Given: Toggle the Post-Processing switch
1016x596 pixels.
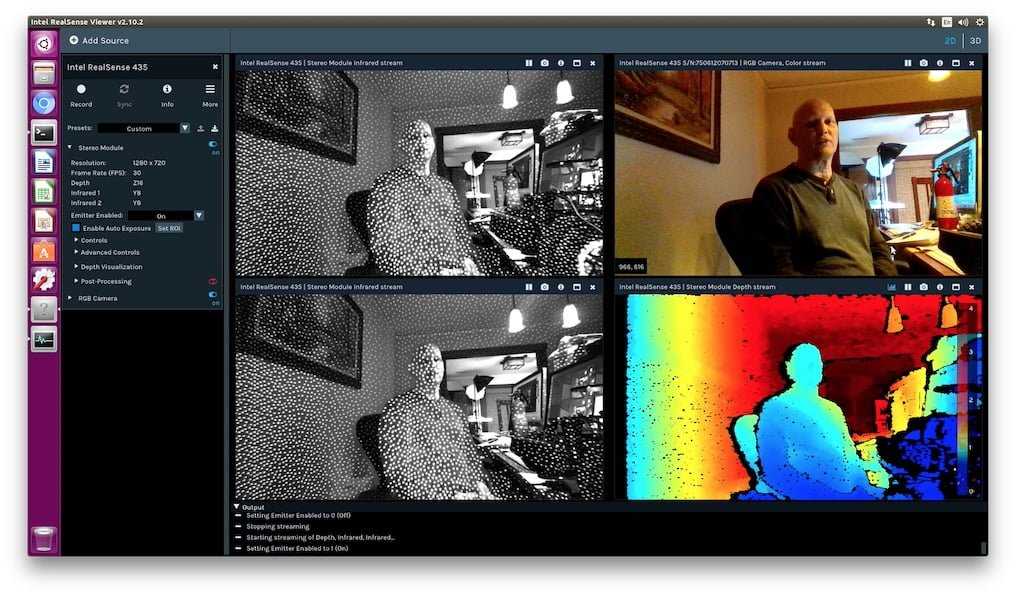Looking at the screenshot, I should coord(213,281).
